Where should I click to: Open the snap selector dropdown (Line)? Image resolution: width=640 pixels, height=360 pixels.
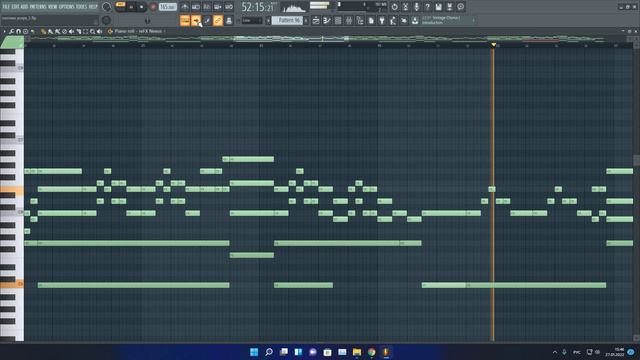point(252,20)
